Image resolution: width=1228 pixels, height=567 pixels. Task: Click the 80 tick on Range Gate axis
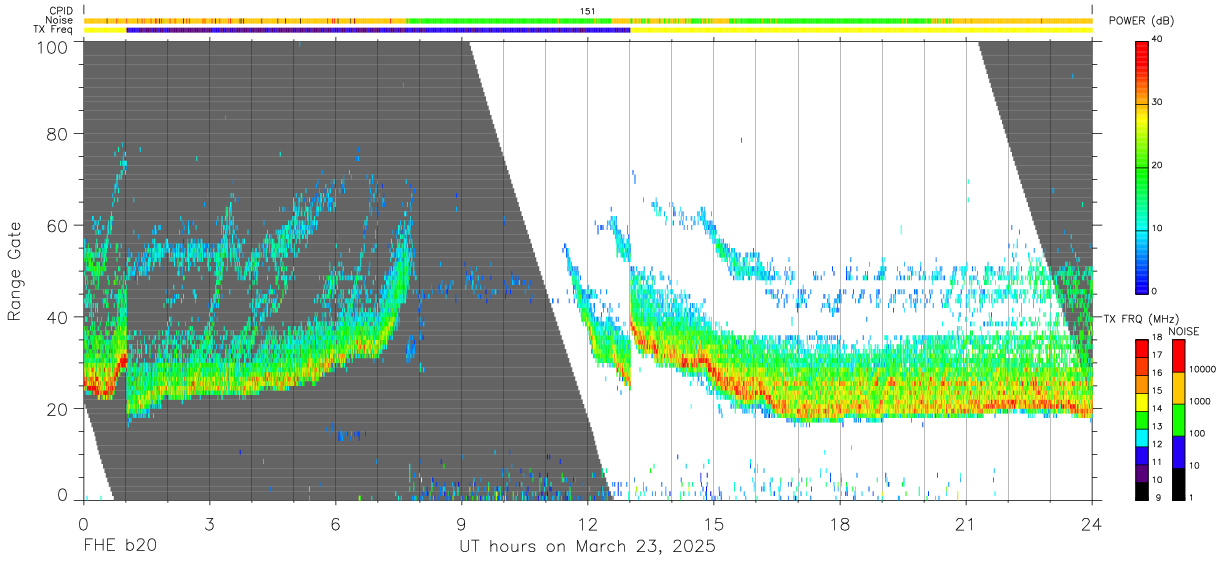(56, 134)
